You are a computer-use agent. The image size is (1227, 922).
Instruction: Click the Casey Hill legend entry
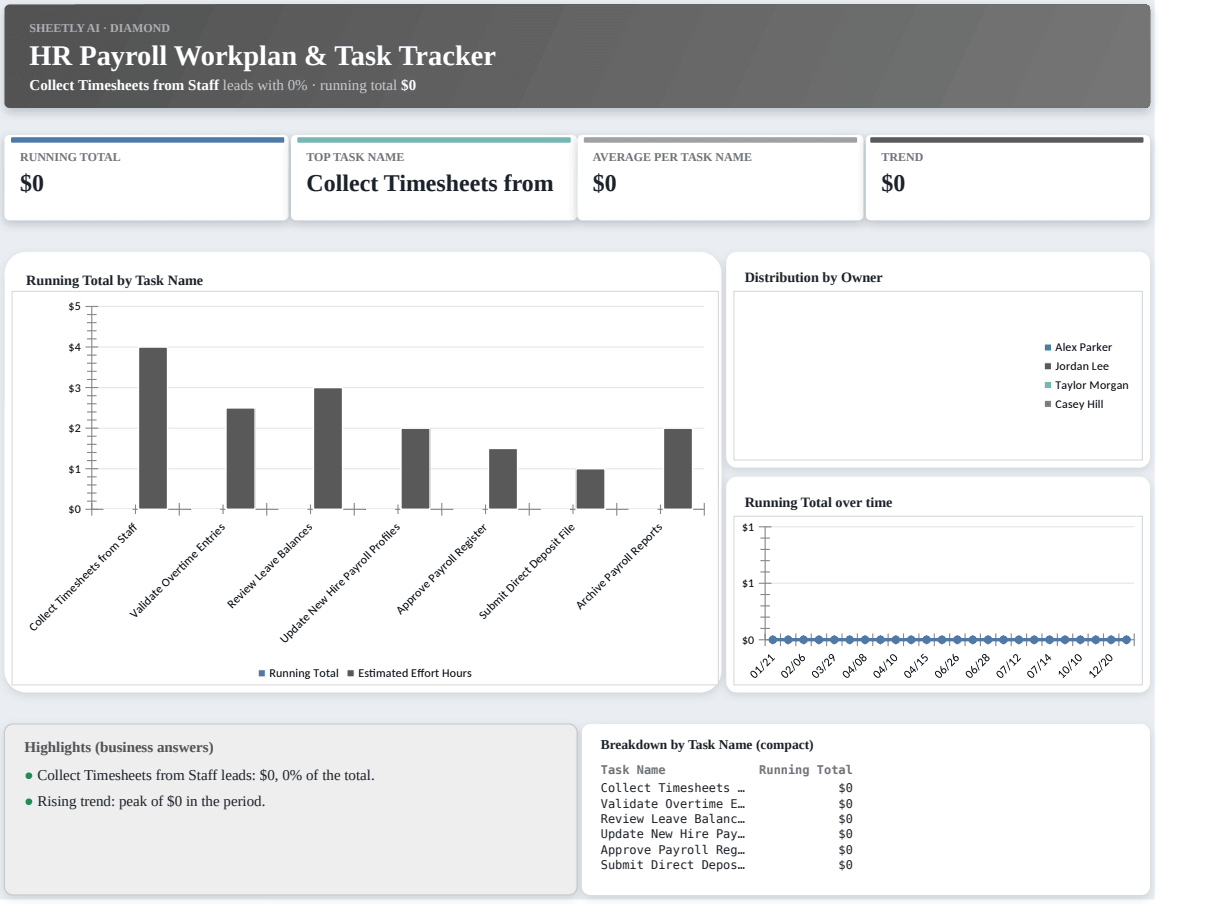pyautogui.click(x=1074, y=404)
